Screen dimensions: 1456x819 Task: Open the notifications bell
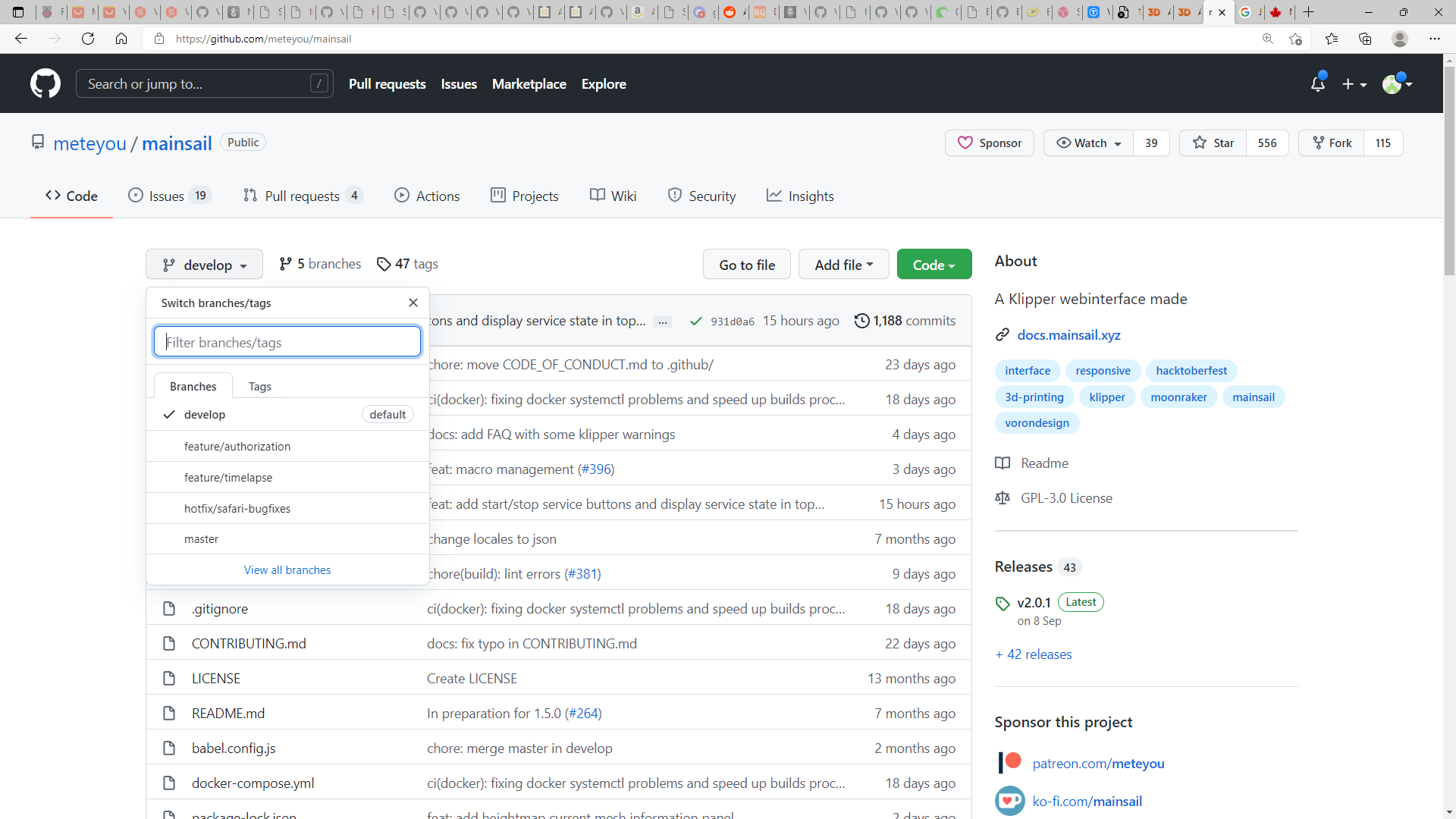tap(1318, 83)
